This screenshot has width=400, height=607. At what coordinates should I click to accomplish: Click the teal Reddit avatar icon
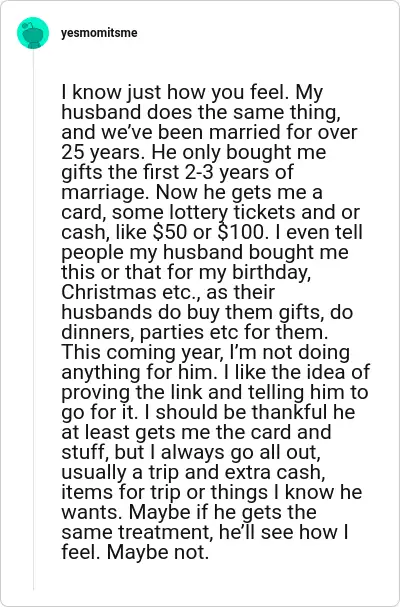[x=33, y=33]
